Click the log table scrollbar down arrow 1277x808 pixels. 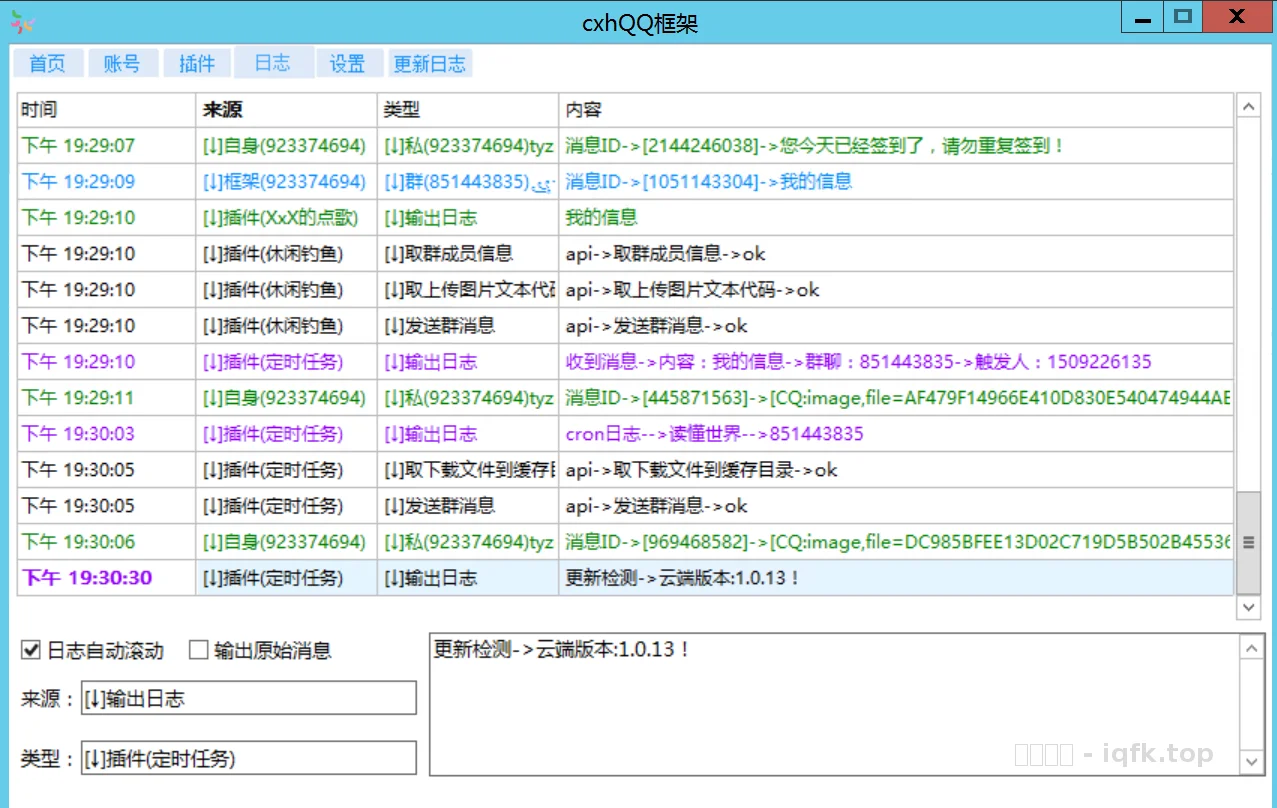(x=1248, y=607)
